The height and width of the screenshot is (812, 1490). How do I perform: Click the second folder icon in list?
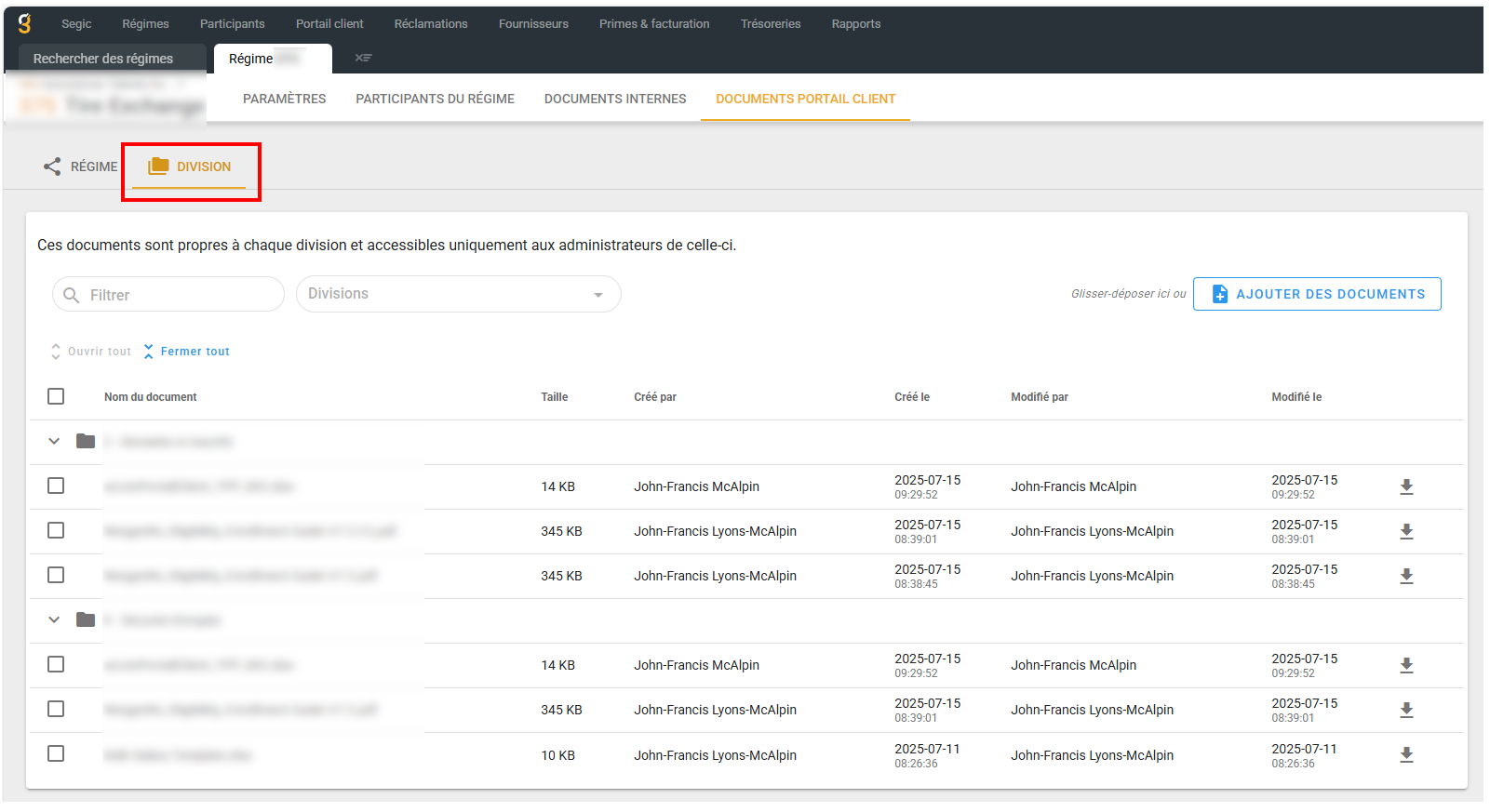tap(86, 619)
